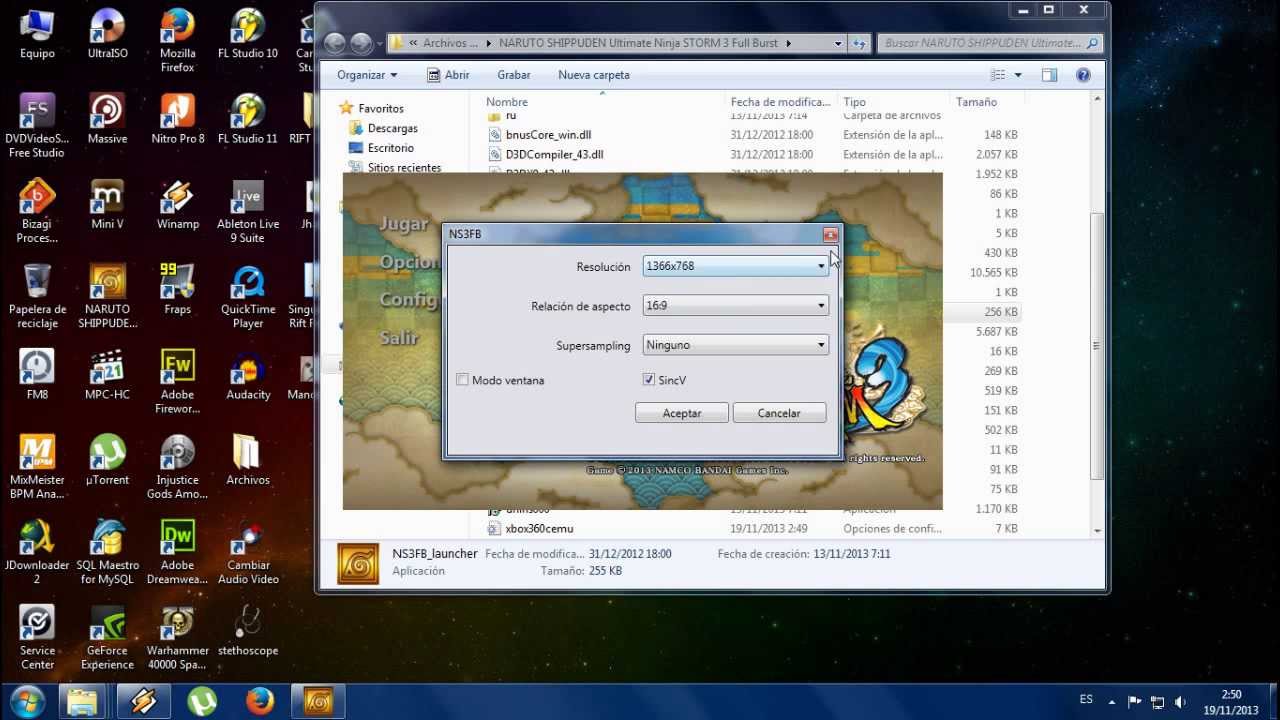
Task: Click the DVDVideoSoft Free Studio icon
Action: [x=37, y=126]
